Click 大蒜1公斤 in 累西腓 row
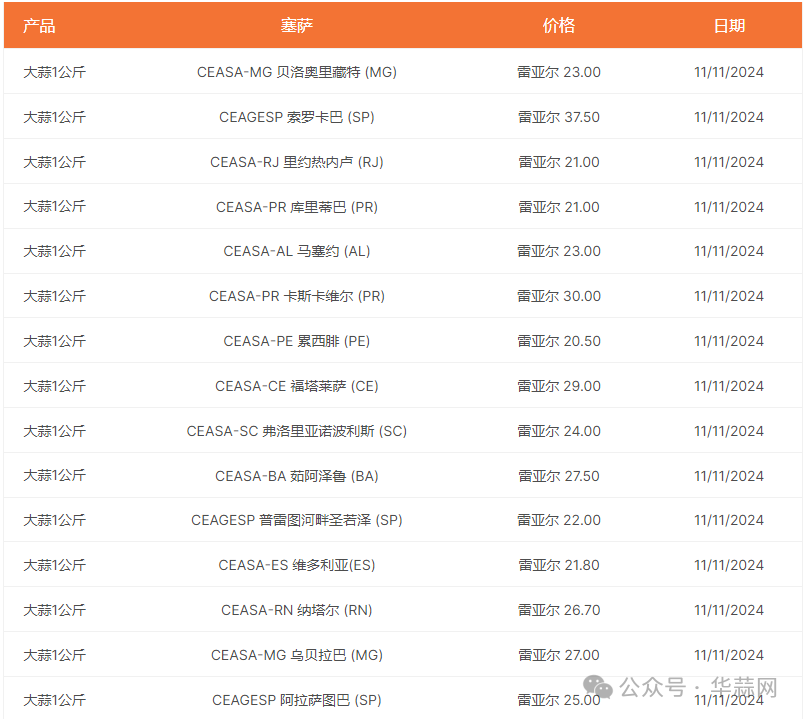 54,342
